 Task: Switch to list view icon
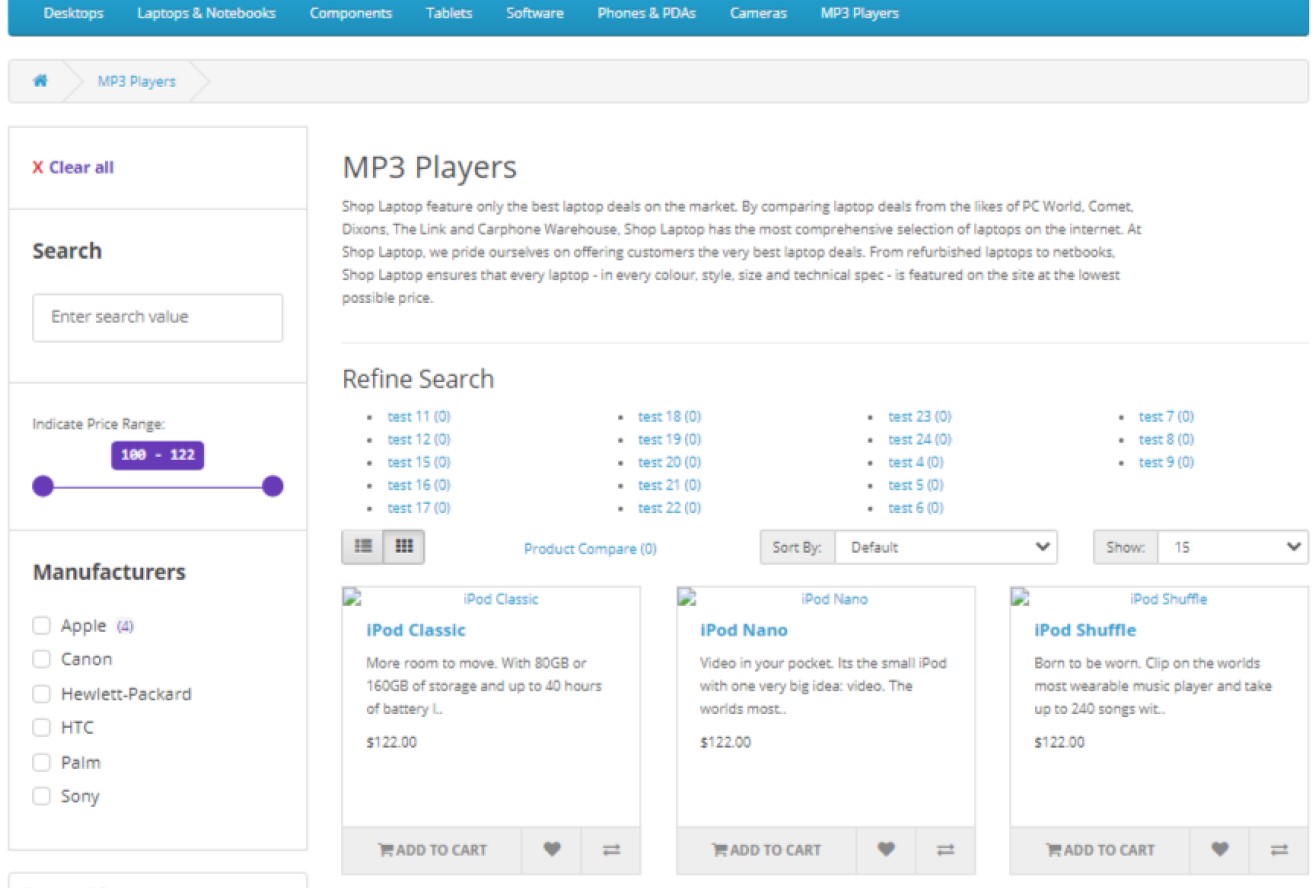[363, 547]
